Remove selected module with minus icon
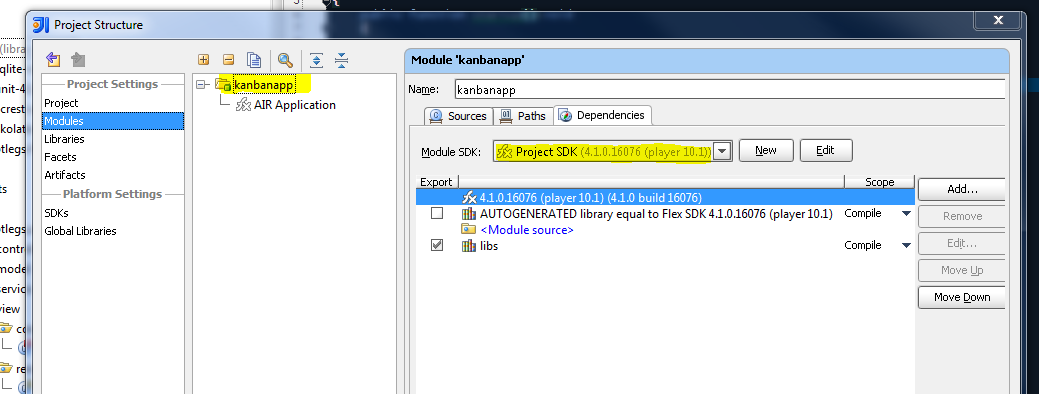The height and width of the screenshot is (394, 1039). (x=229, y=60)
